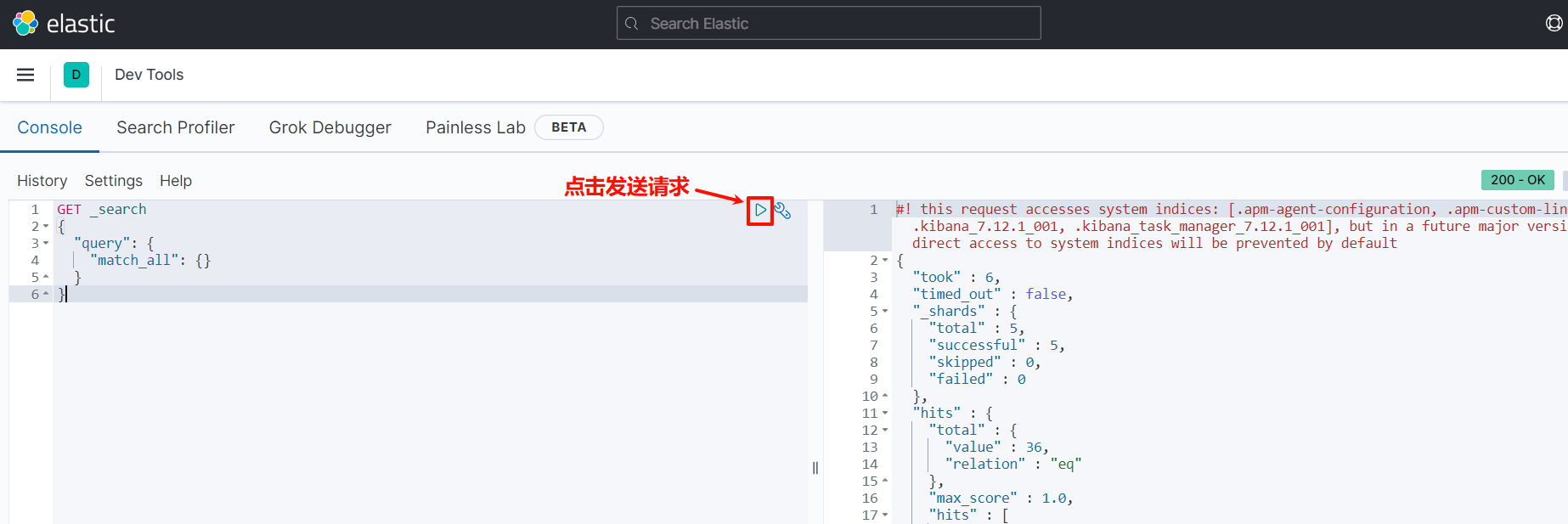1568x524 pixels.
Task: Open console Settings
Action: (114, 181)
